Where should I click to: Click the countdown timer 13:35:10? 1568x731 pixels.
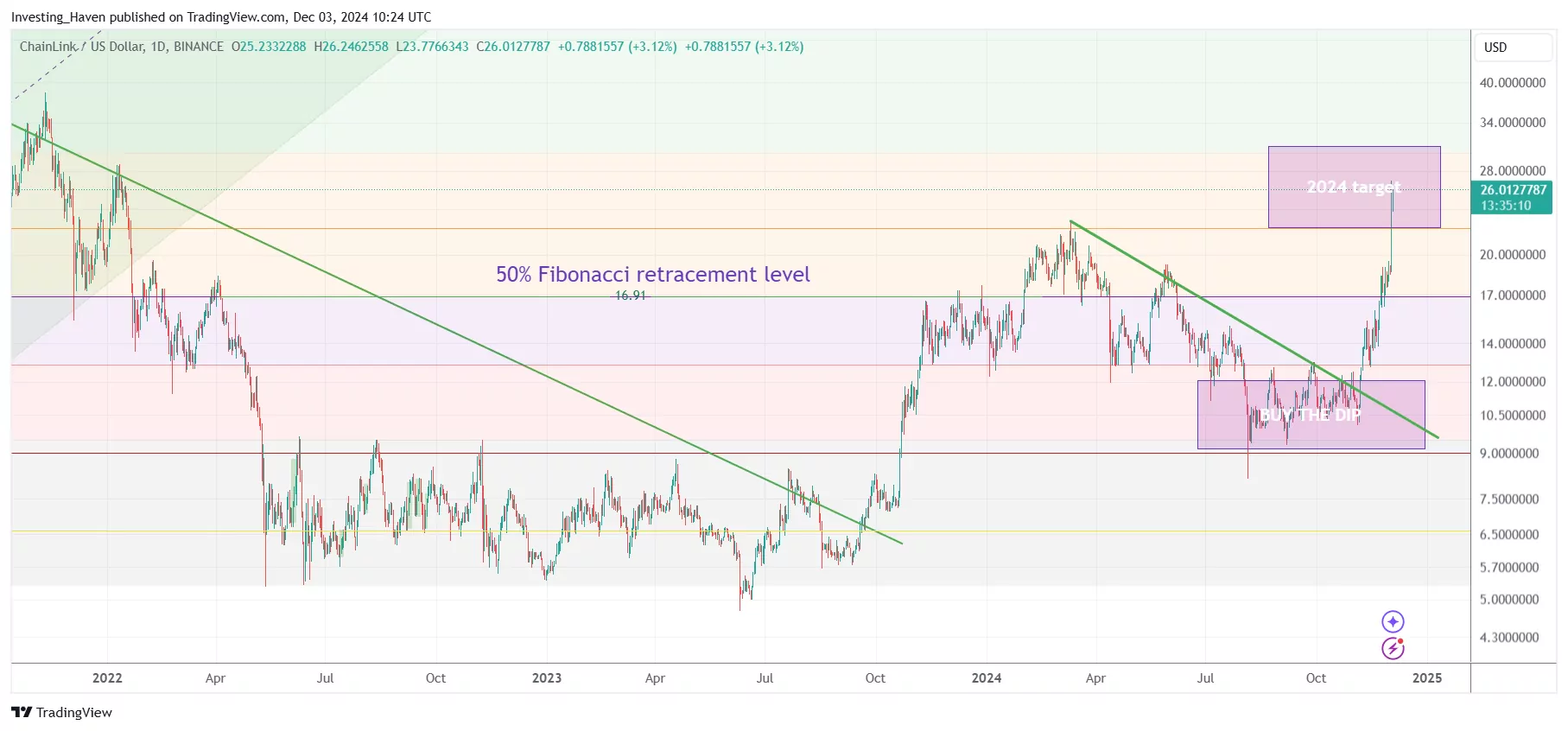(x=1506, y=206)
